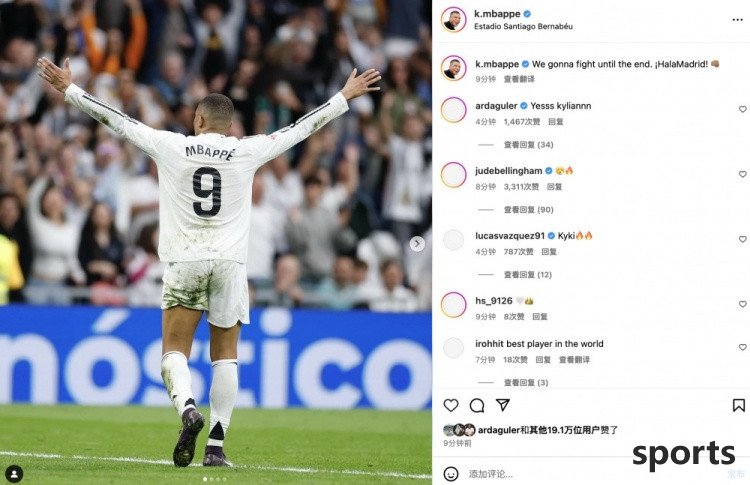Viewport: 750px width, 485px height.
Task: Go to next photo with arrow
Action: click(417, 243)
